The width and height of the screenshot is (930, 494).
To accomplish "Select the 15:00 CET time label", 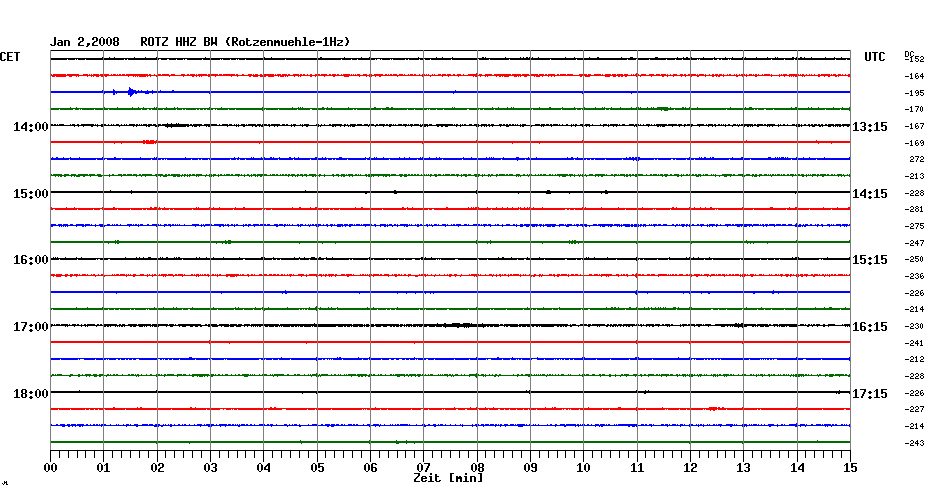I will coord(31,194).
